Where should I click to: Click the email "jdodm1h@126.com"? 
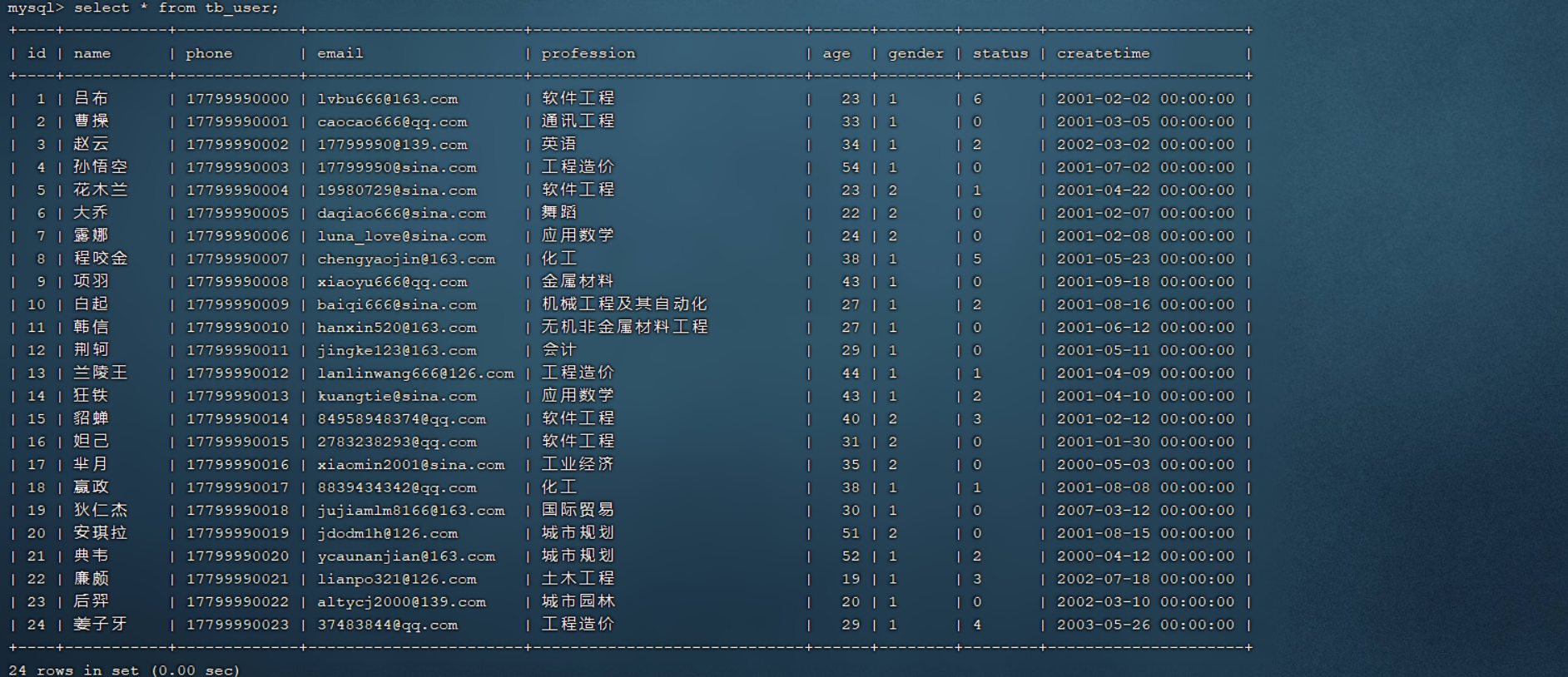[x=387, y=533]
